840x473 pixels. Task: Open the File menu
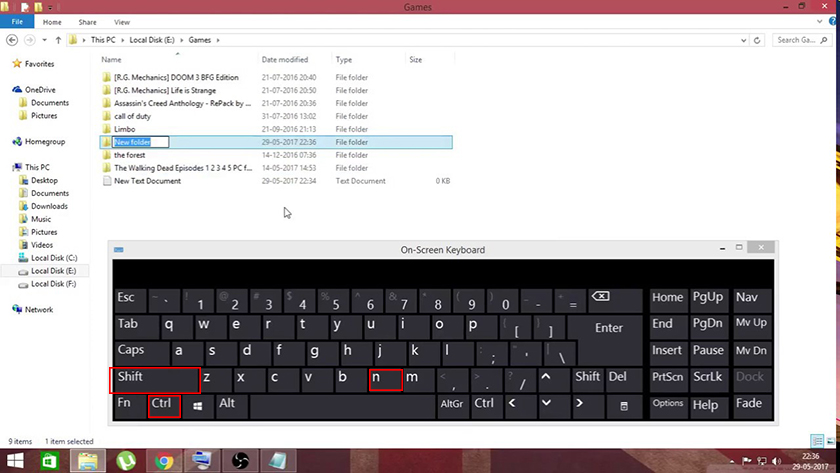click(17, 21)
